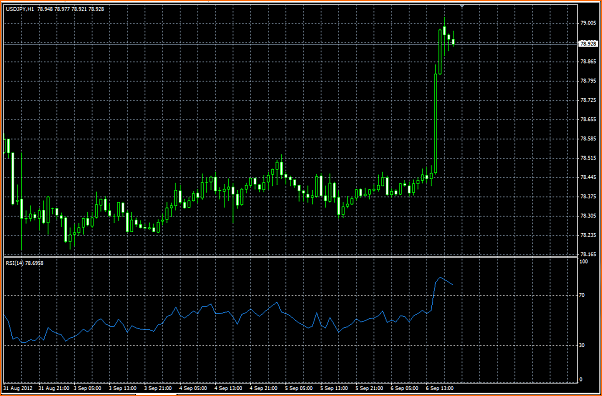This screenshot has height=396, width=602.
Task: Click the 79.005 price axis label
Action: click(587, 23)
